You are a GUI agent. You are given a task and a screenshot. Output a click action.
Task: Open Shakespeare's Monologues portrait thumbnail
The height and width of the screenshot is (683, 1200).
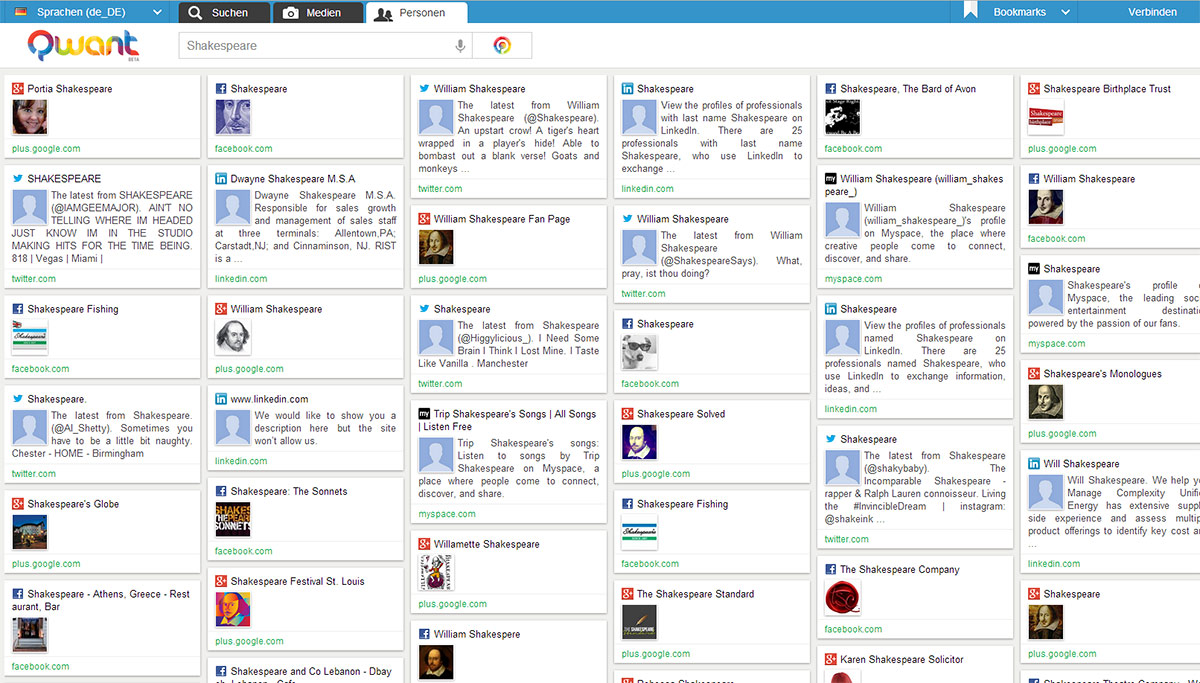tap(1046, 402)
